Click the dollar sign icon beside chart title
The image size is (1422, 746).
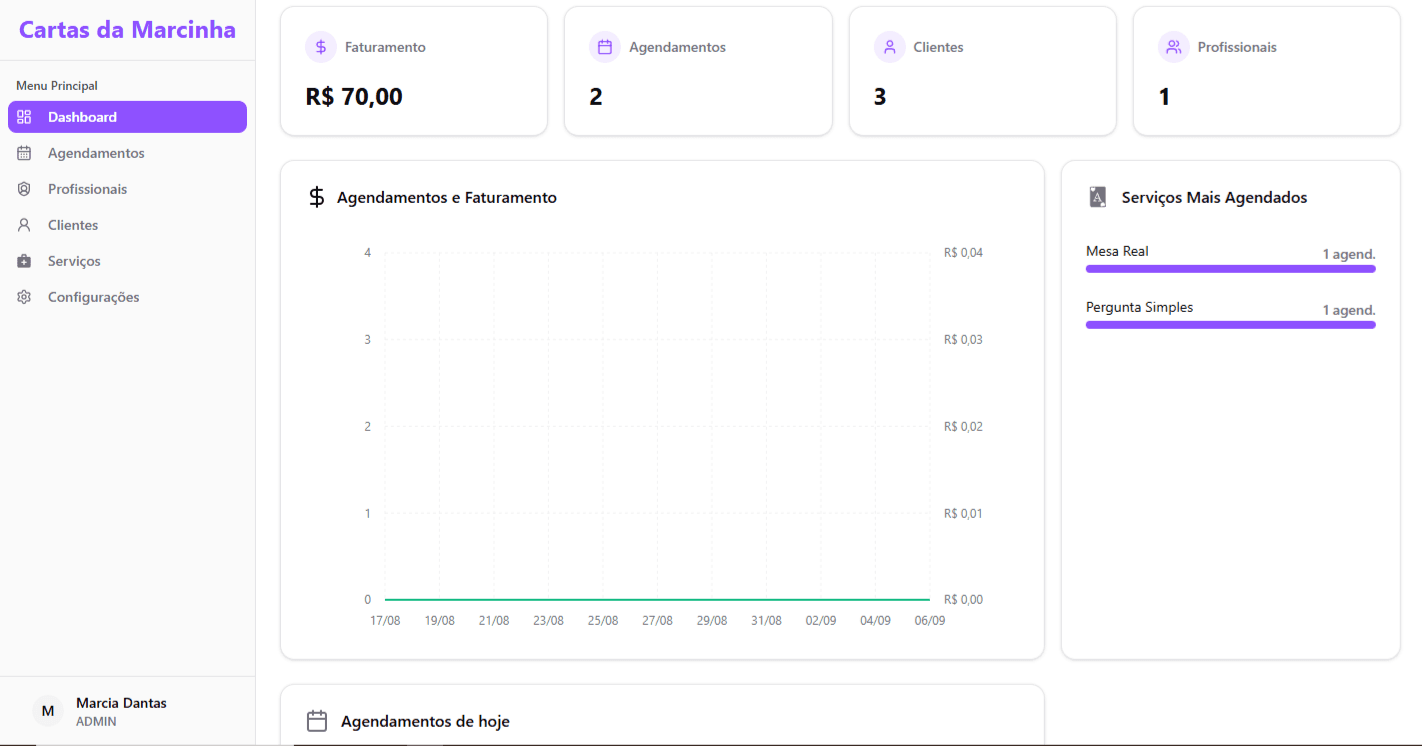coord(316,197)
